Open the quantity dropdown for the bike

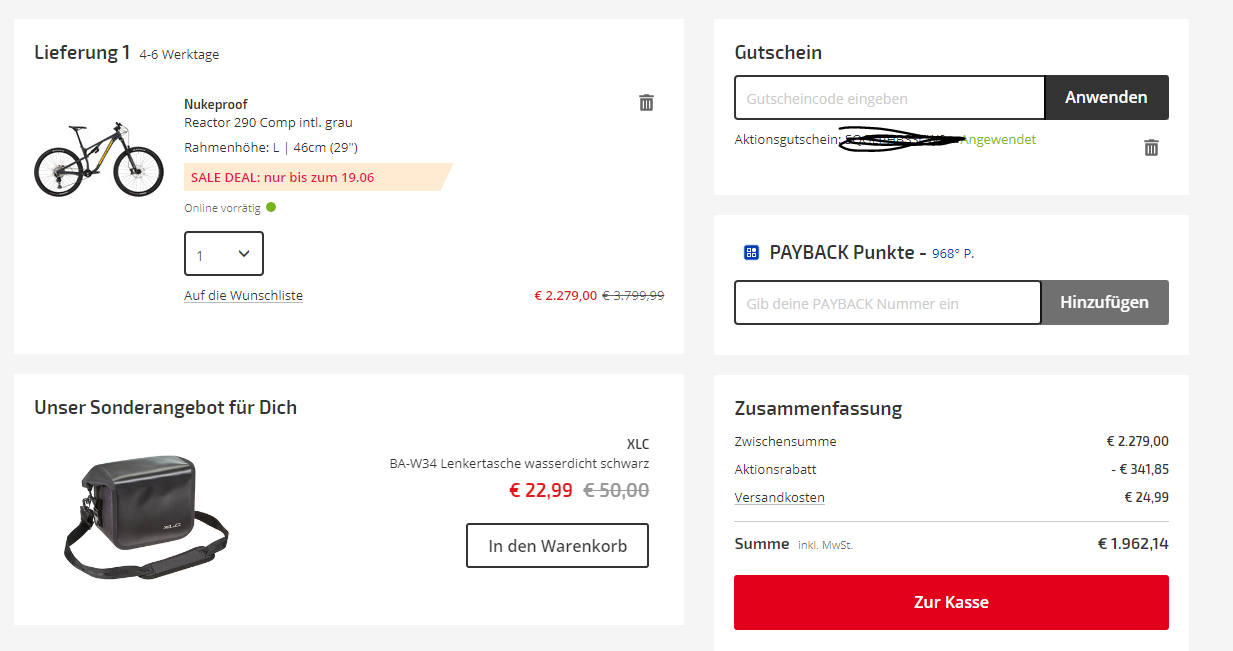[224, 254]
